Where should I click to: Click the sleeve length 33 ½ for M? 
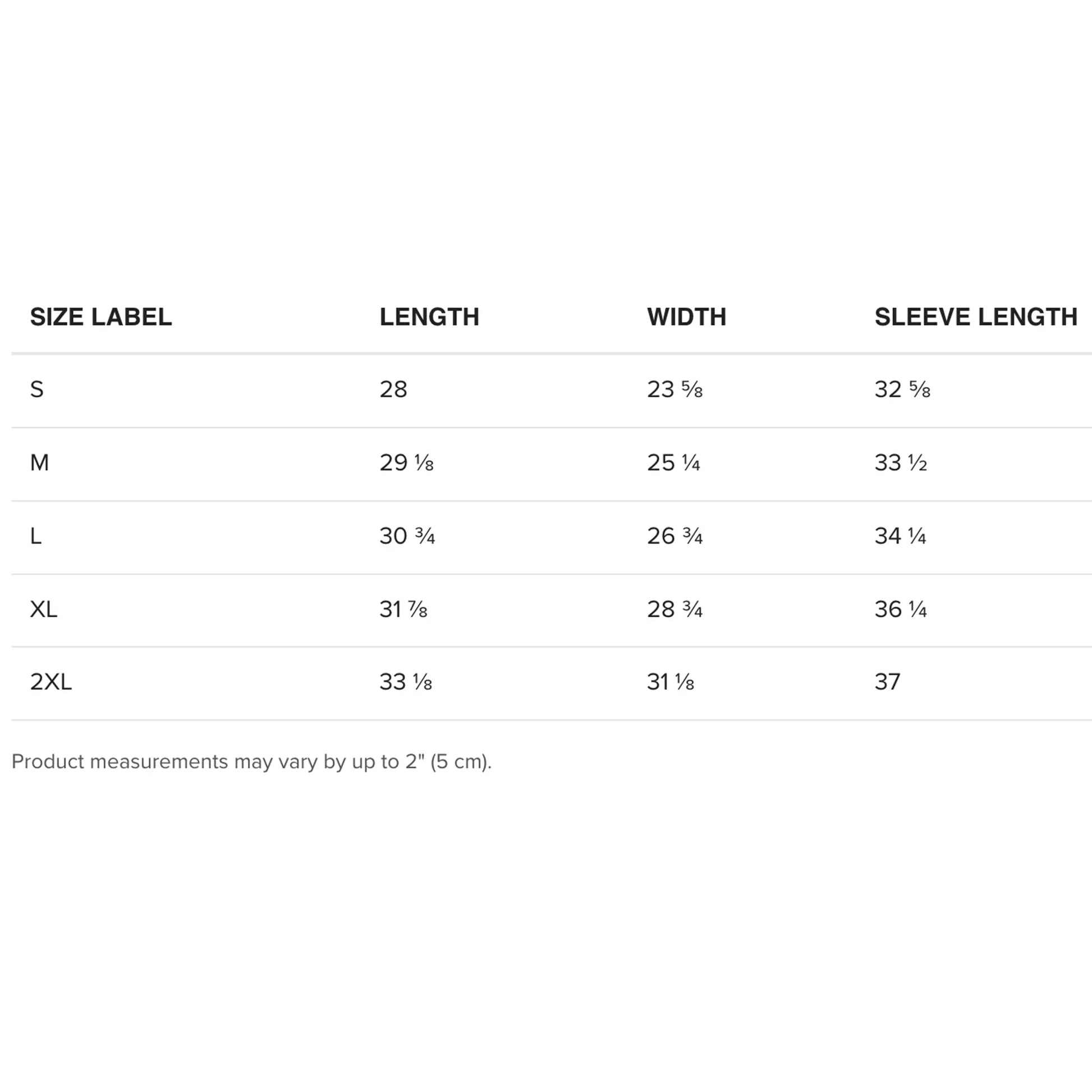901,463
